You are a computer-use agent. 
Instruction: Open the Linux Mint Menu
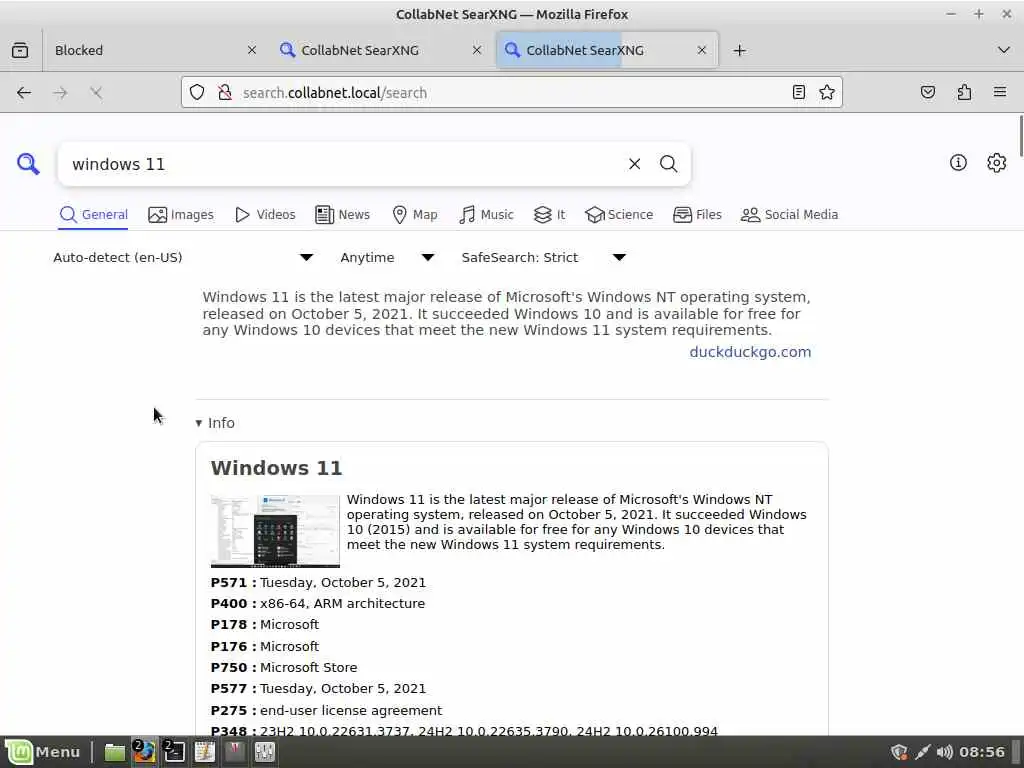click(43, 752)
